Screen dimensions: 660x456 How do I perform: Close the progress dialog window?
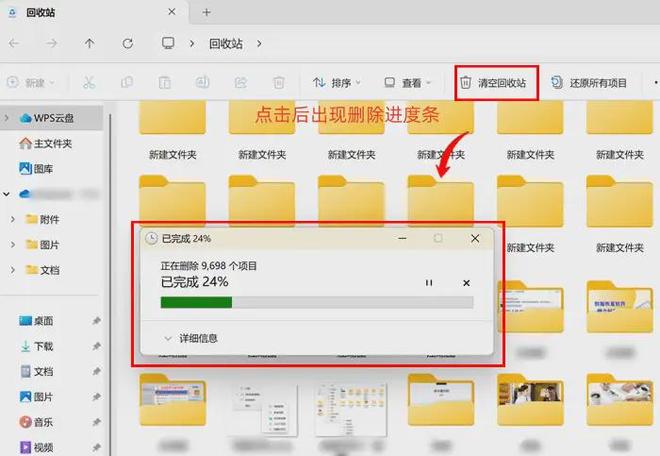pos(475,238)
